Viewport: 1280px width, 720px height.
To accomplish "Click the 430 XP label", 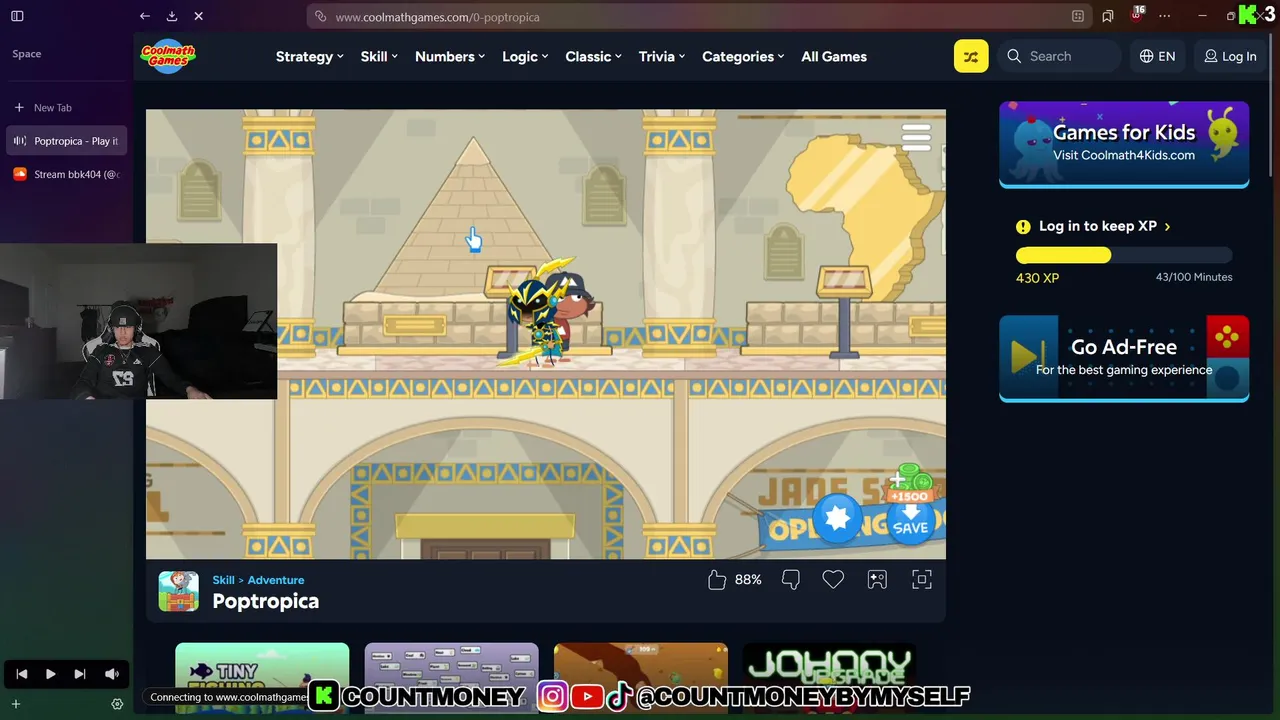I will [1037, 278].
